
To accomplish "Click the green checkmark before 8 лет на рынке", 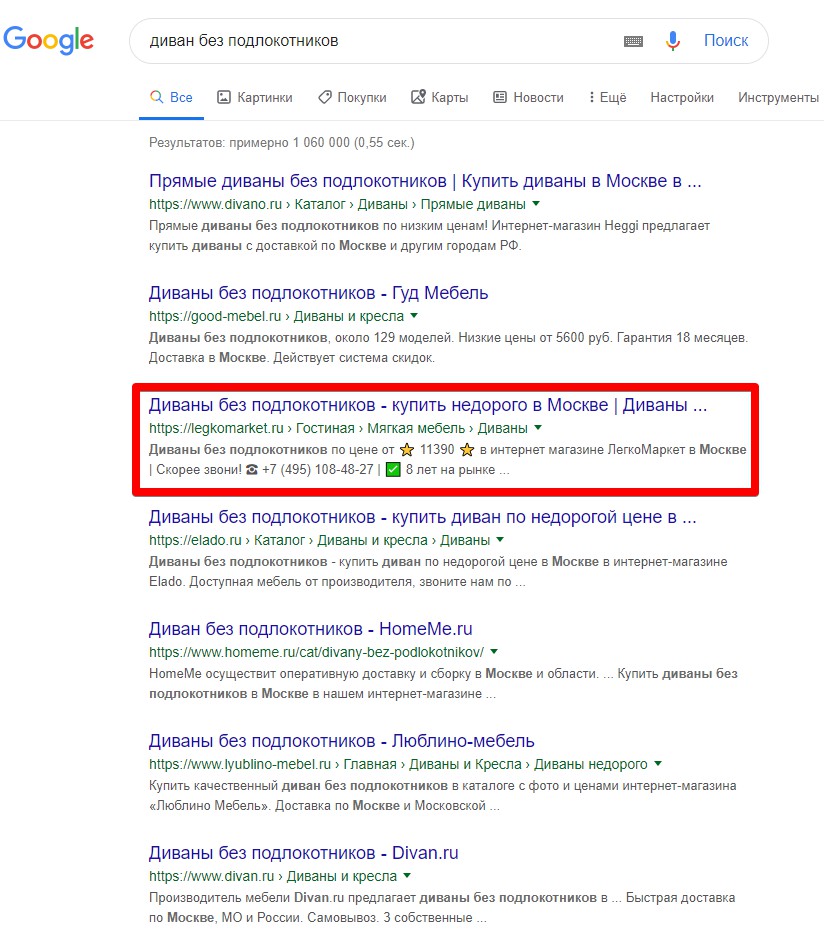I will click(x=393, y=470).
